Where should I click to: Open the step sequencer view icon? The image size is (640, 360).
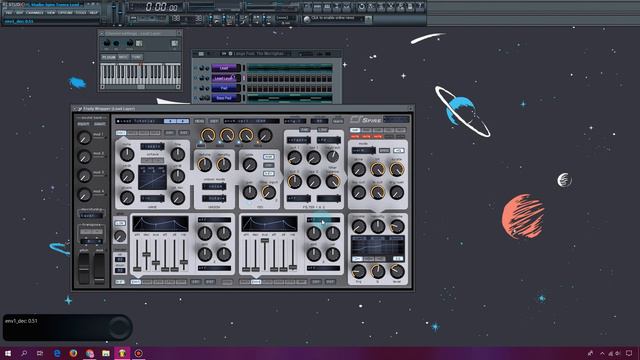pyautogui.click(x=317, y=7)
